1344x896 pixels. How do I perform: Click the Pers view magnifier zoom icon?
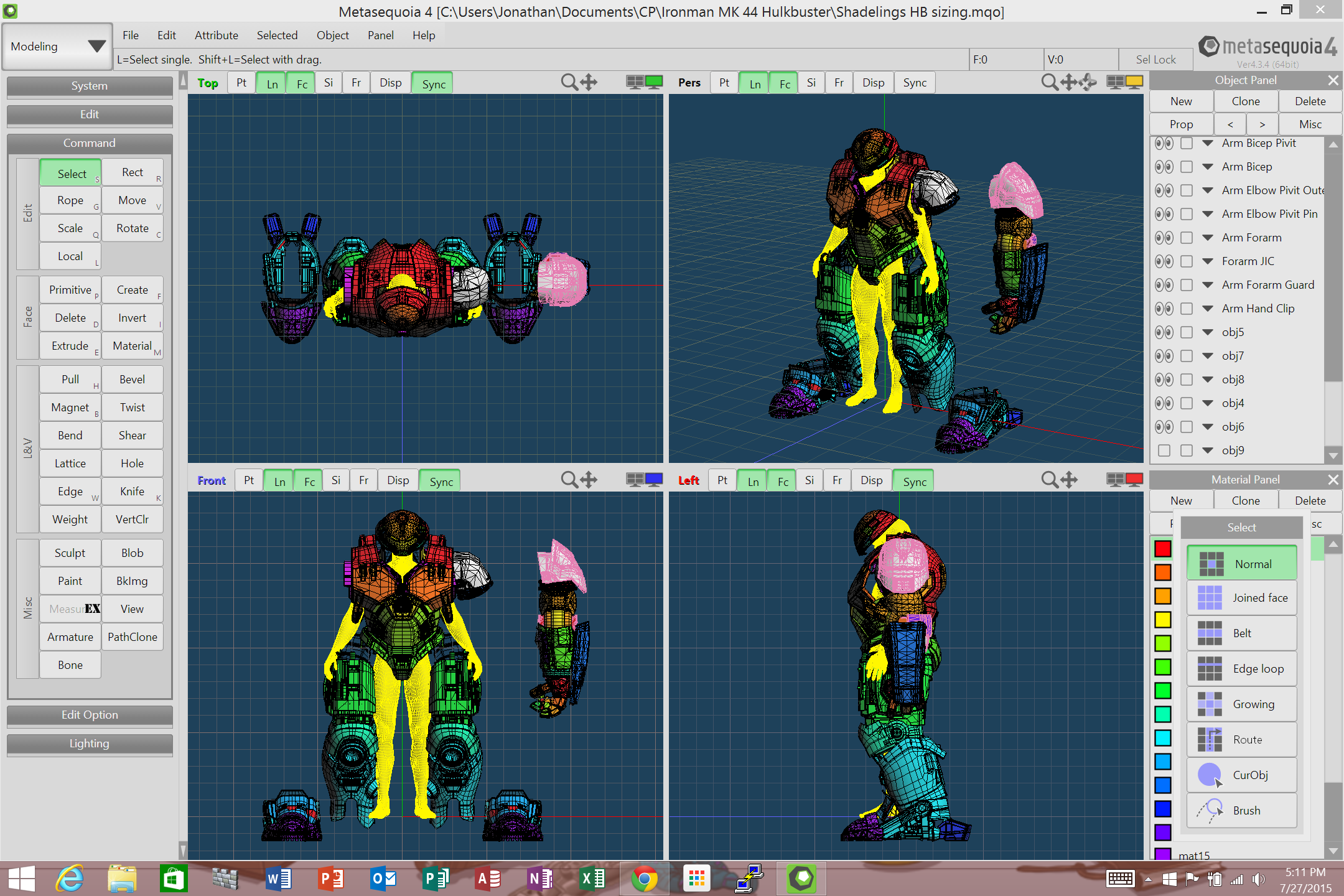pyautogui.click(x=1049, y=82)
